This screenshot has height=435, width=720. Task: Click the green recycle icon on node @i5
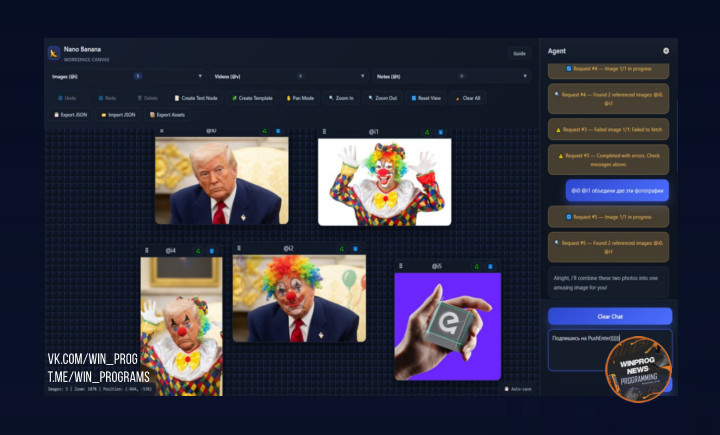tap(477, 266)
